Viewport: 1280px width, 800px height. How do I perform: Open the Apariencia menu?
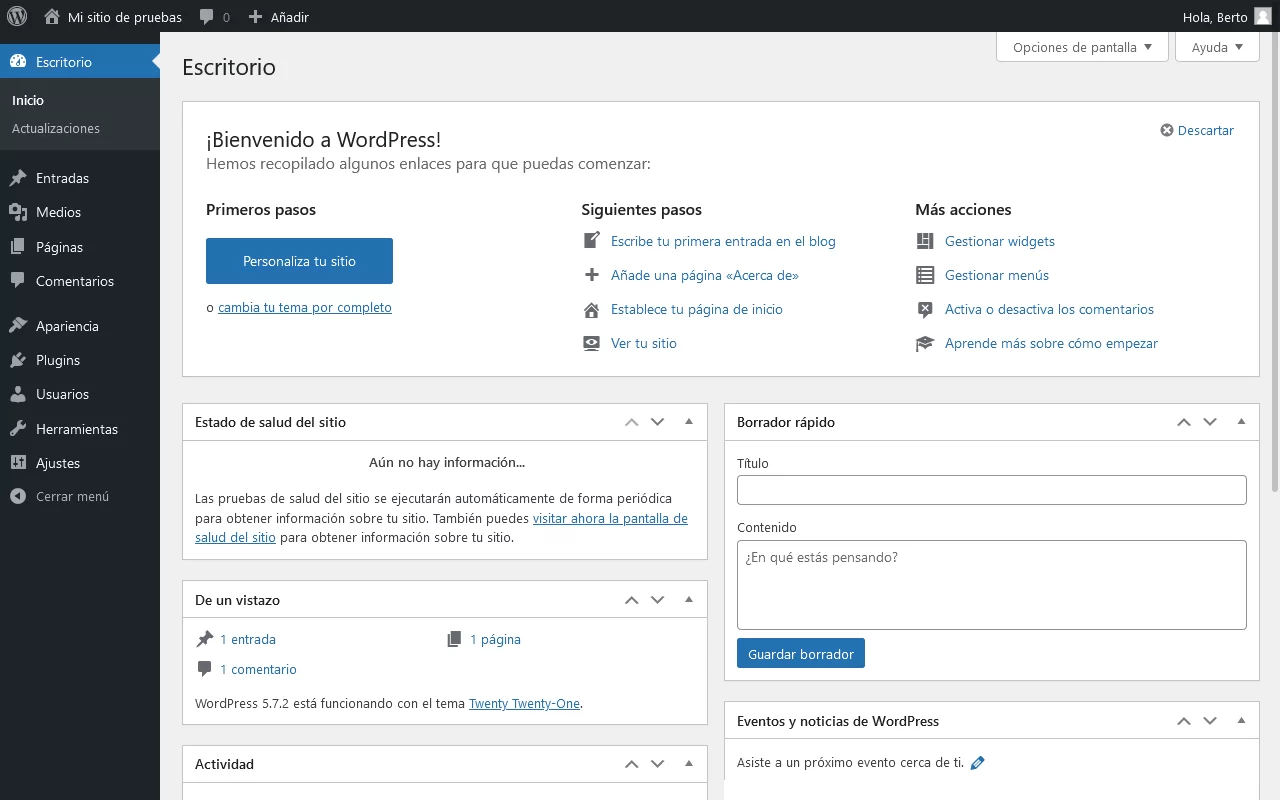pos(80,326)
